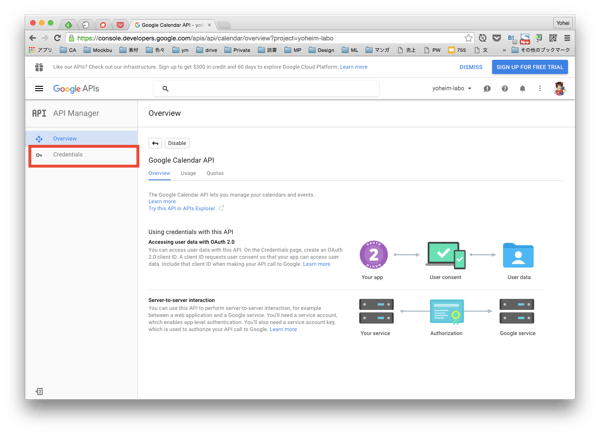Screen dimensions: 600x435
Task: Show notifications with the bell icon
Action: pos(522,88)
